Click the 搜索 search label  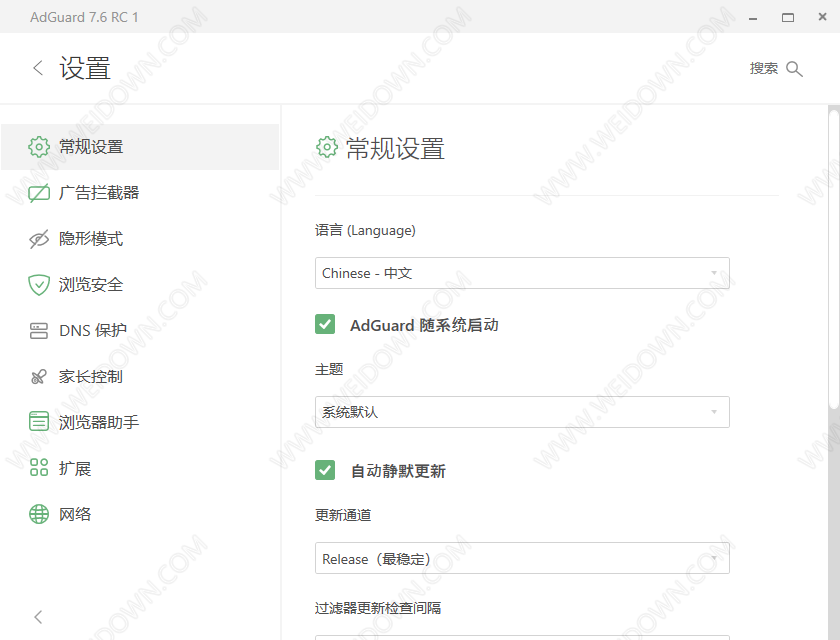(x=763, y=69)
